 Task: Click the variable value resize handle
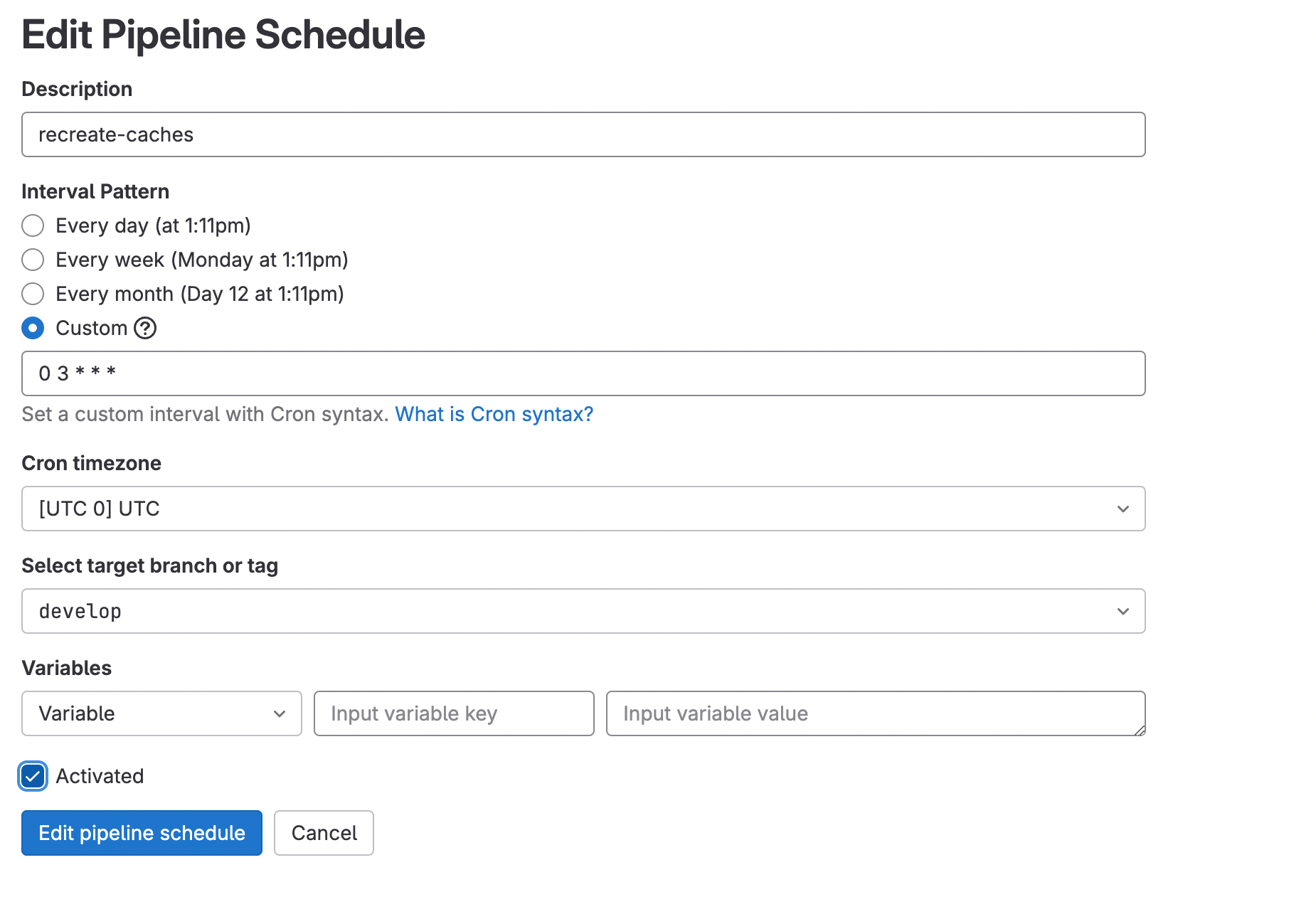coord(1140,730)
